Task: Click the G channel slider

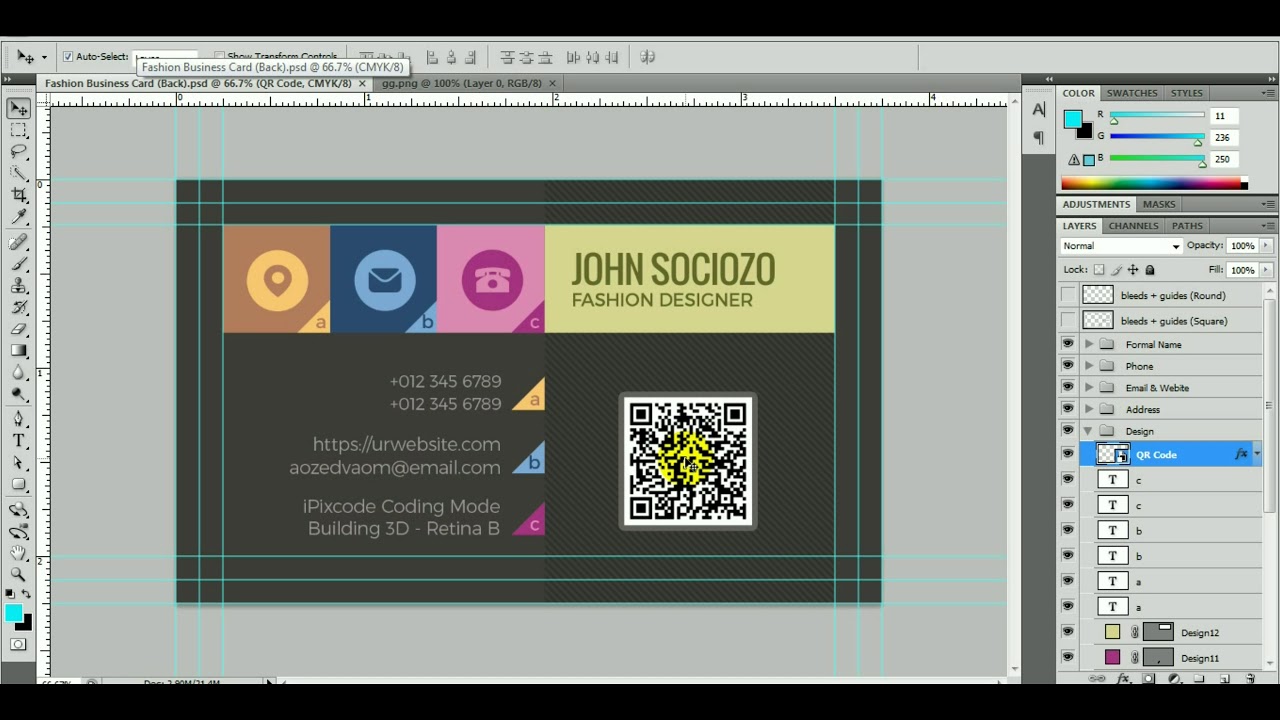Action: [1156, 137]
